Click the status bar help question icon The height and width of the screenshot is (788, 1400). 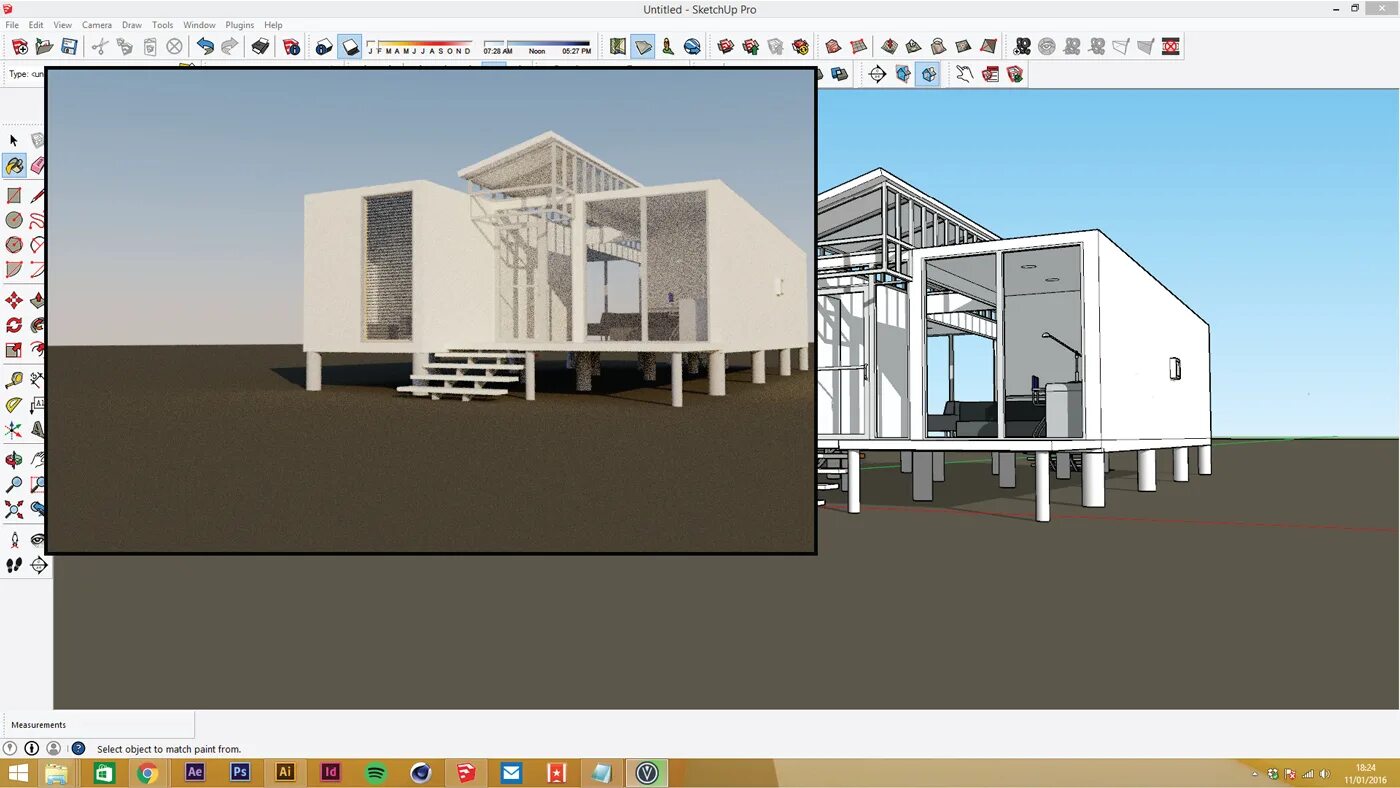tap(78, 748)
